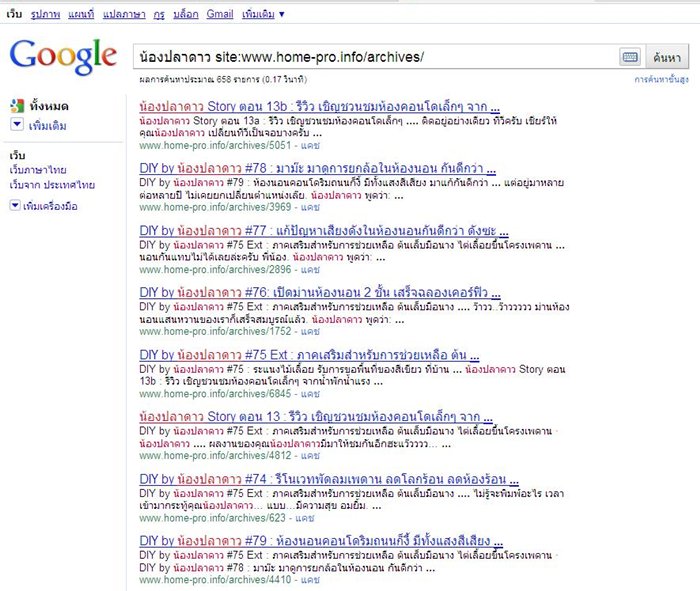Open Gmail in top navigation
Image resolution: width=700 pixels, height=591 pixels.
tap(220, 14)
